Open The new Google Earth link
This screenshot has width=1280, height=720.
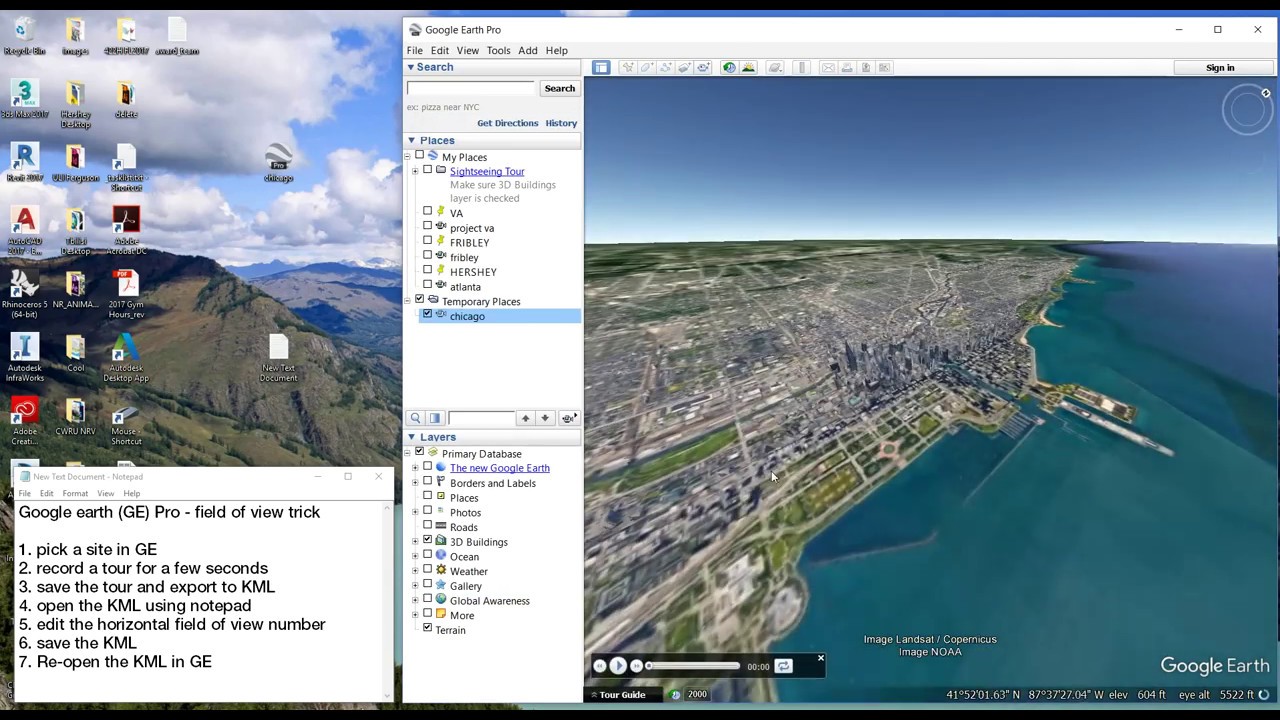click(x=499, y=468)
